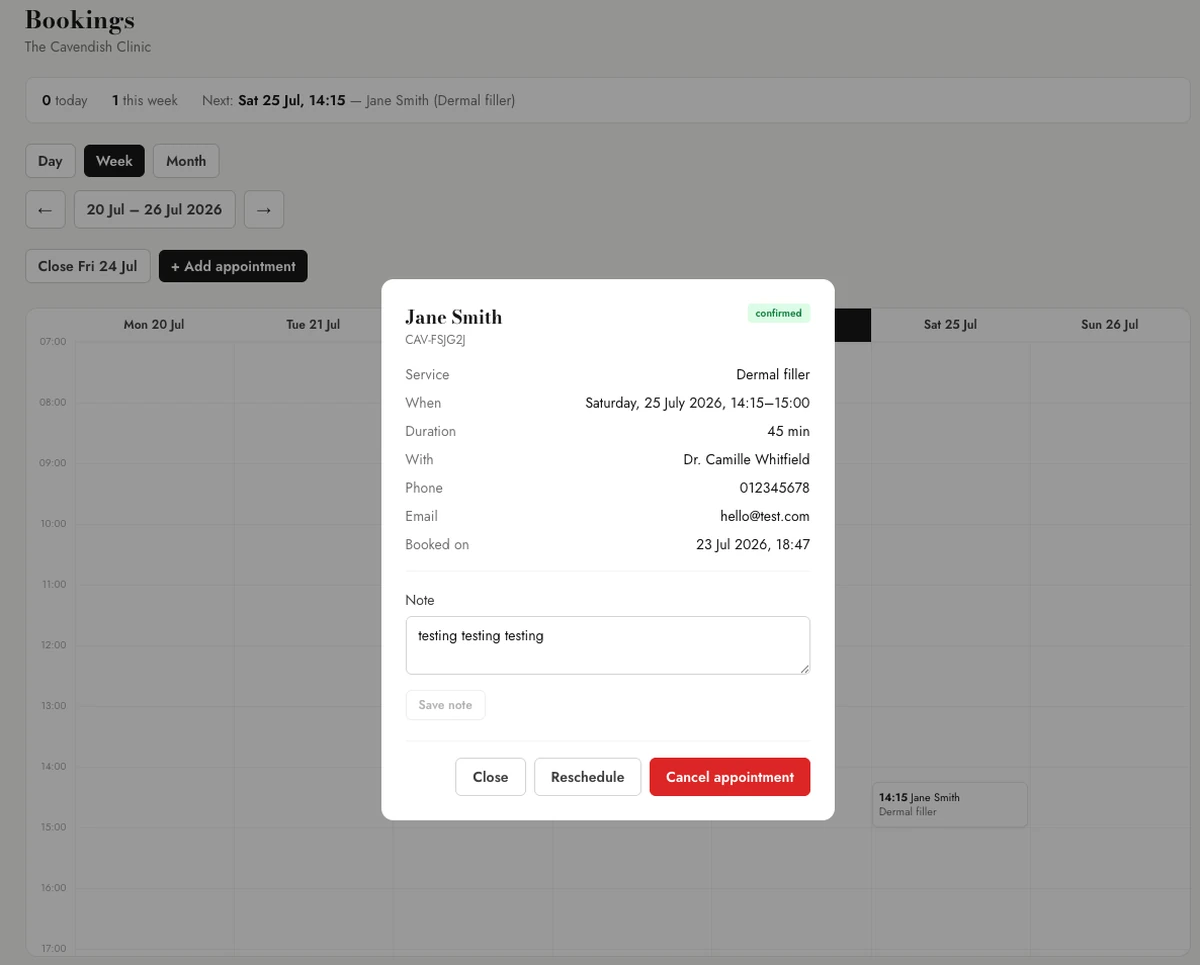Open the 20 Jul – 26 Jul 2026 date range
Screen dimensions: 1200x965
(x=155, y=210)
